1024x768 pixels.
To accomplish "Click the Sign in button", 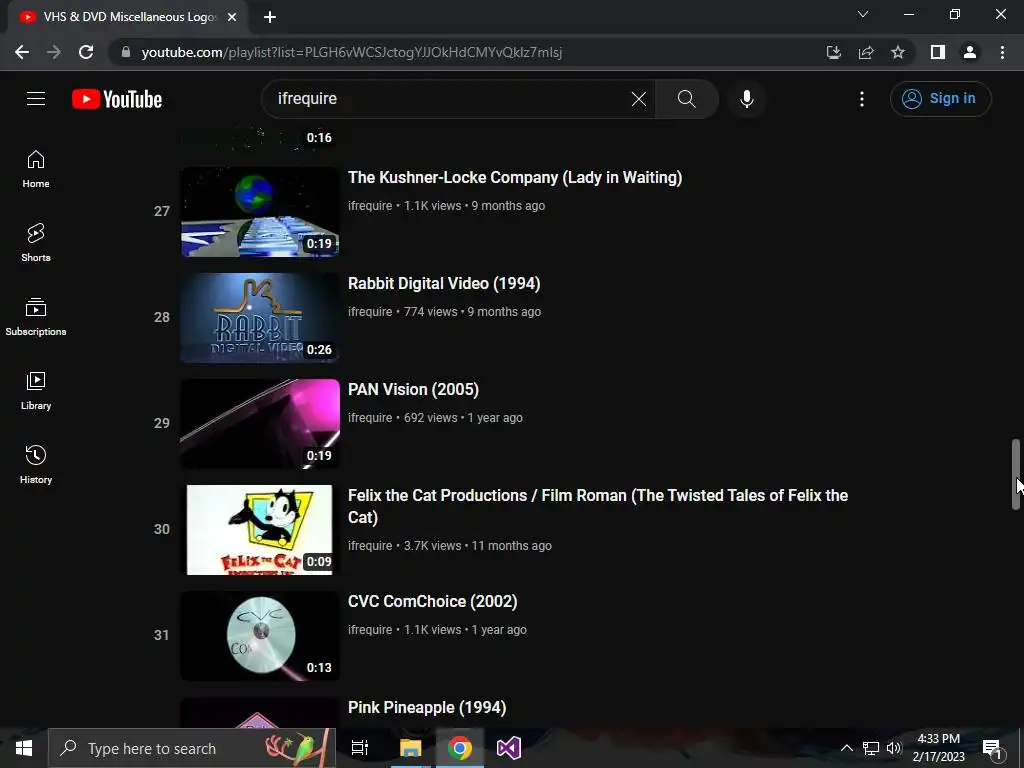I will 940,99.
